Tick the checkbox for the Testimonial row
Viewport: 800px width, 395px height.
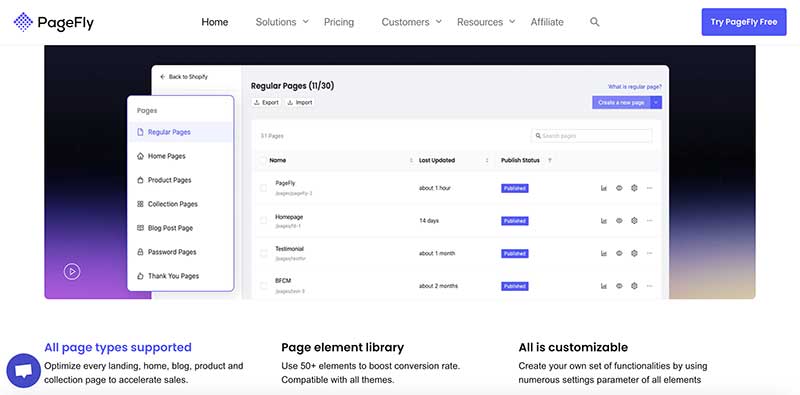263,254
